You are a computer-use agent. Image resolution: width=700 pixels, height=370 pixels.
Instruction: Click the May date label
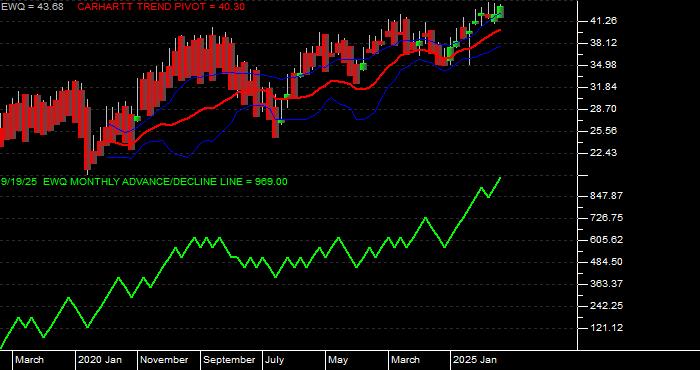(x=338, y=360)
